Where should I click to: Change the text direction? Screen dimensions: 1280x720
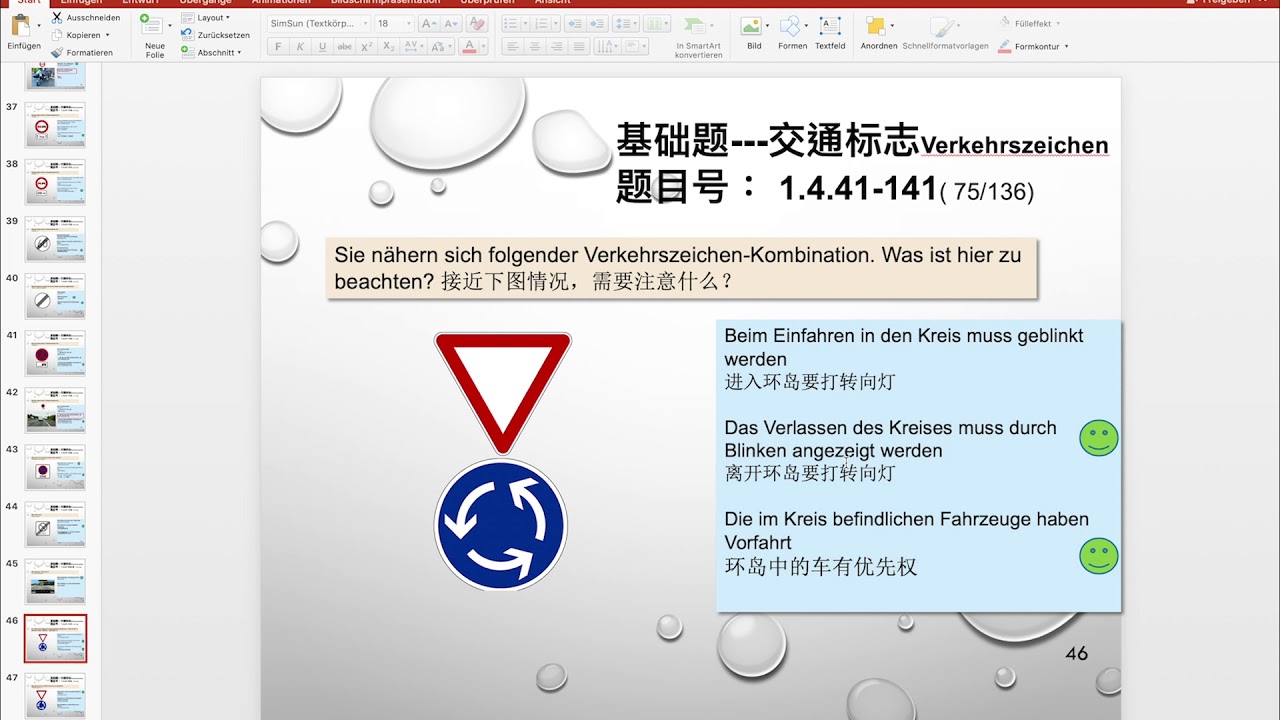[x=607, y=46]
